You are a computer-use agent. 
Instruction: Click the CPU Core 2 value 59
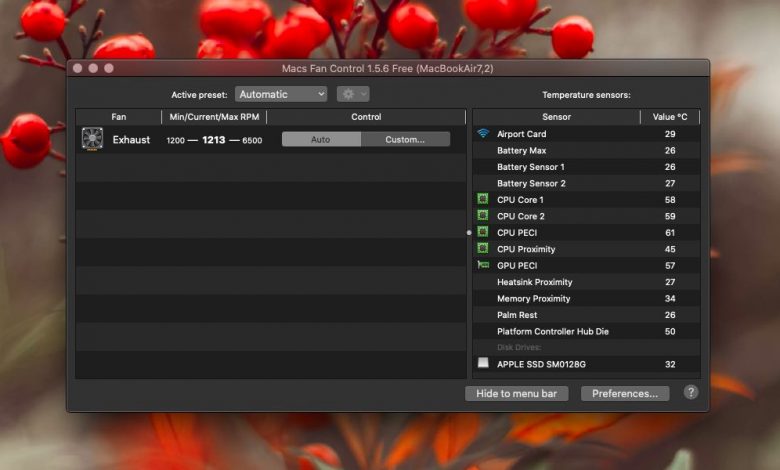[x=670, y=216]
